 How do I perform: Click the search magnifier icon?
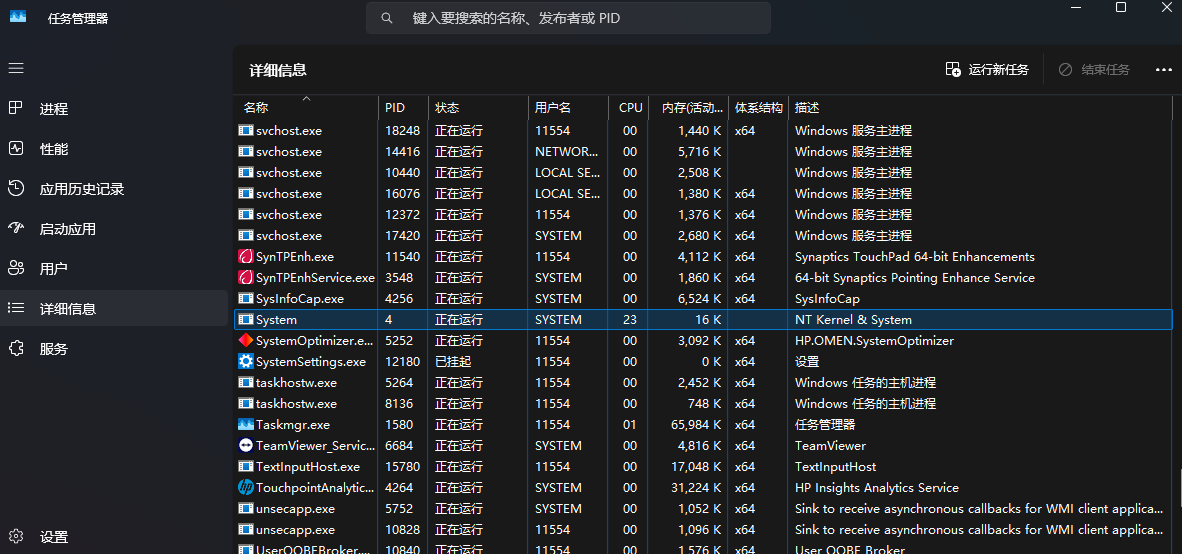[x=387, y=18]
